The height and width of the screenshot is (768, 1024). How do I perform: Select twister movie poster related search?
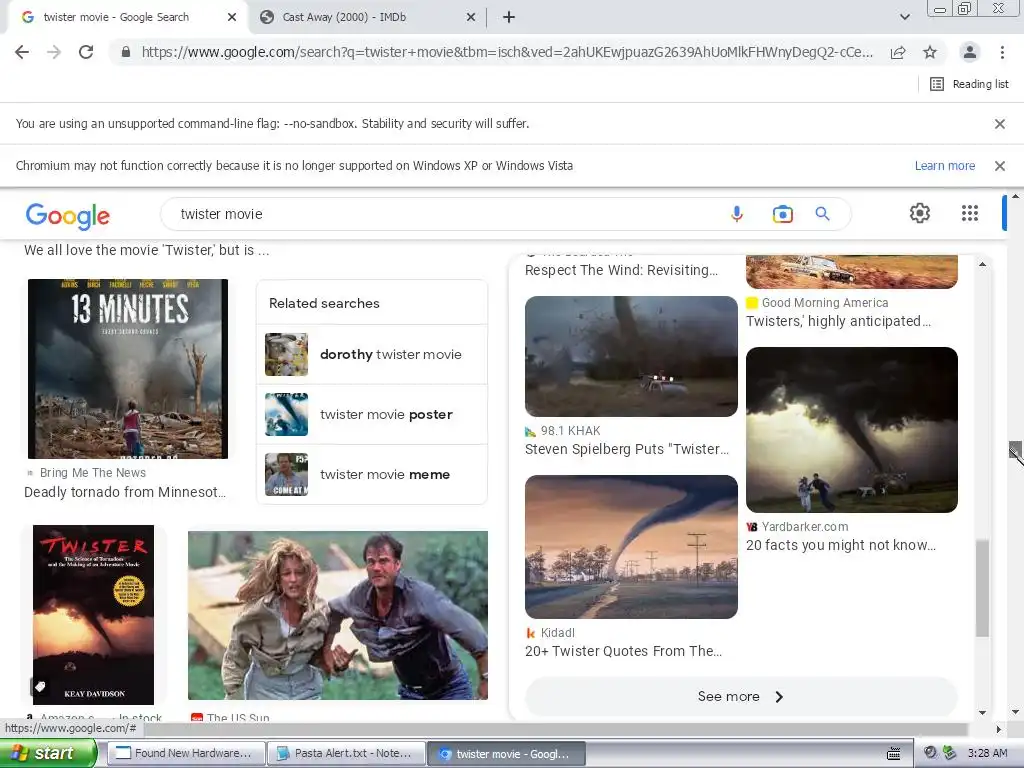pos(372,415)
